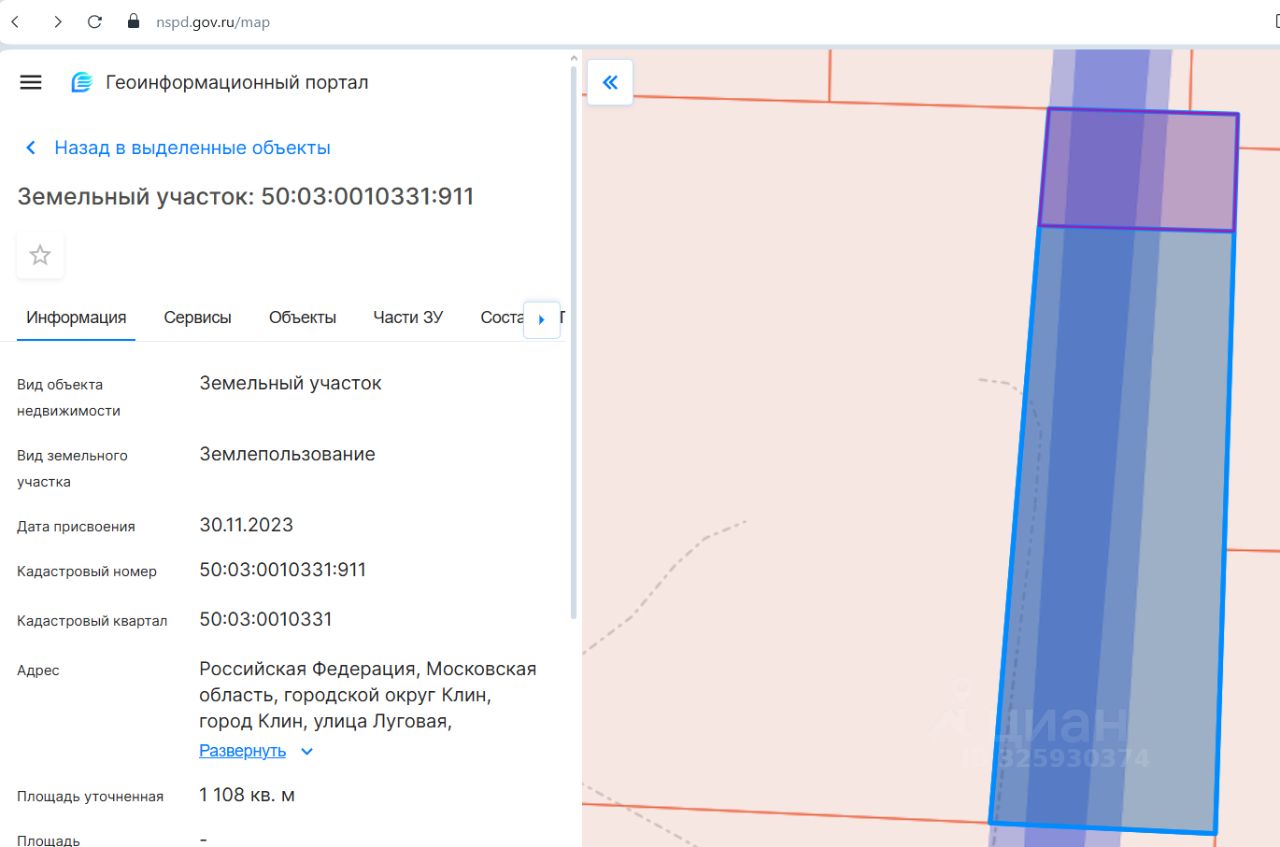Click the info panel vertical scrollbar
This screenshot has height=847, width=1280.
[574, 340]
